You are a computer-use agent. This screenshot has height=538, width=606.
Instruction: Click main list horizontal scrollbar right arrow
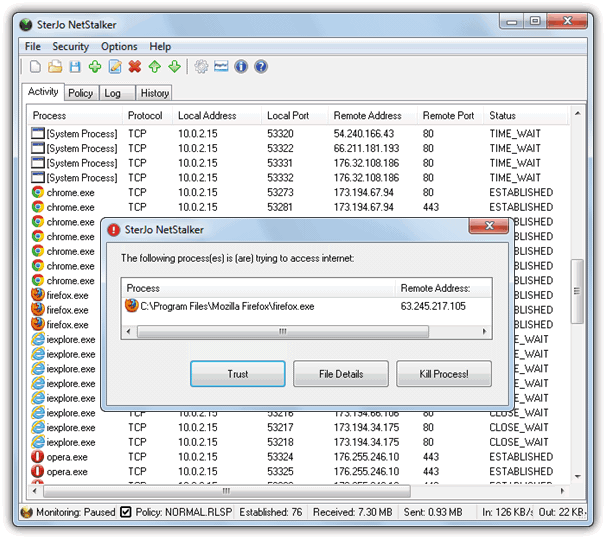[562, 491]
